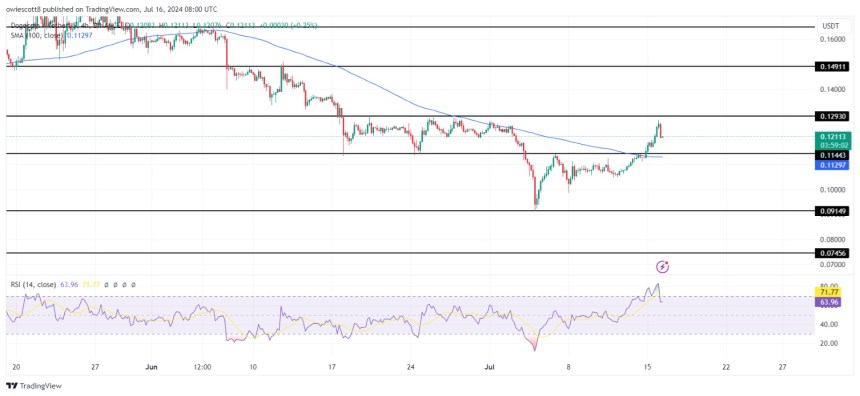
Task: Click the 0.07456 price level label
Action: pyautogui.click(x=834, y=253)
